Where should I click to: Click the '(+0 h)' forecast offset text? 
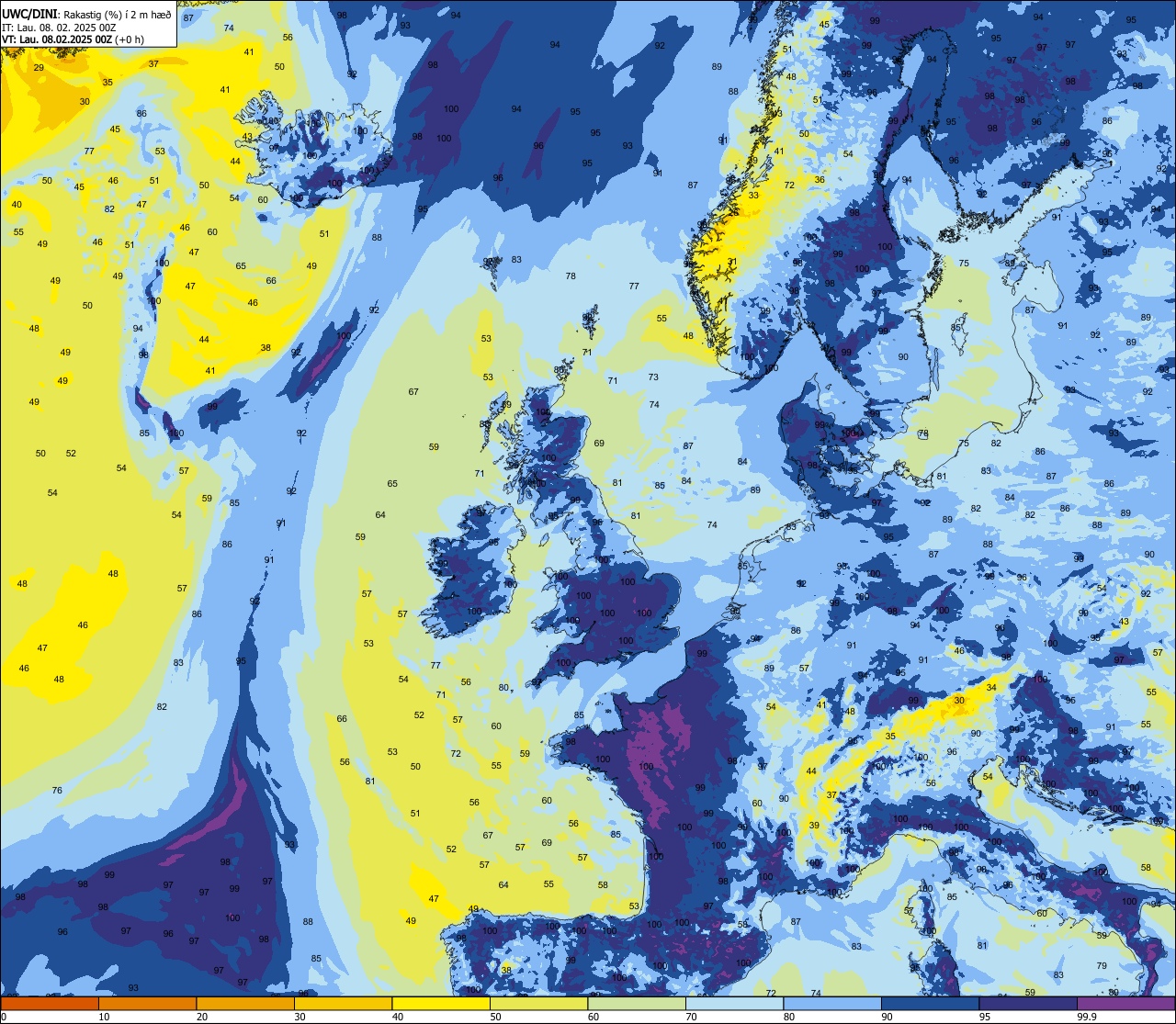(130, 39)
